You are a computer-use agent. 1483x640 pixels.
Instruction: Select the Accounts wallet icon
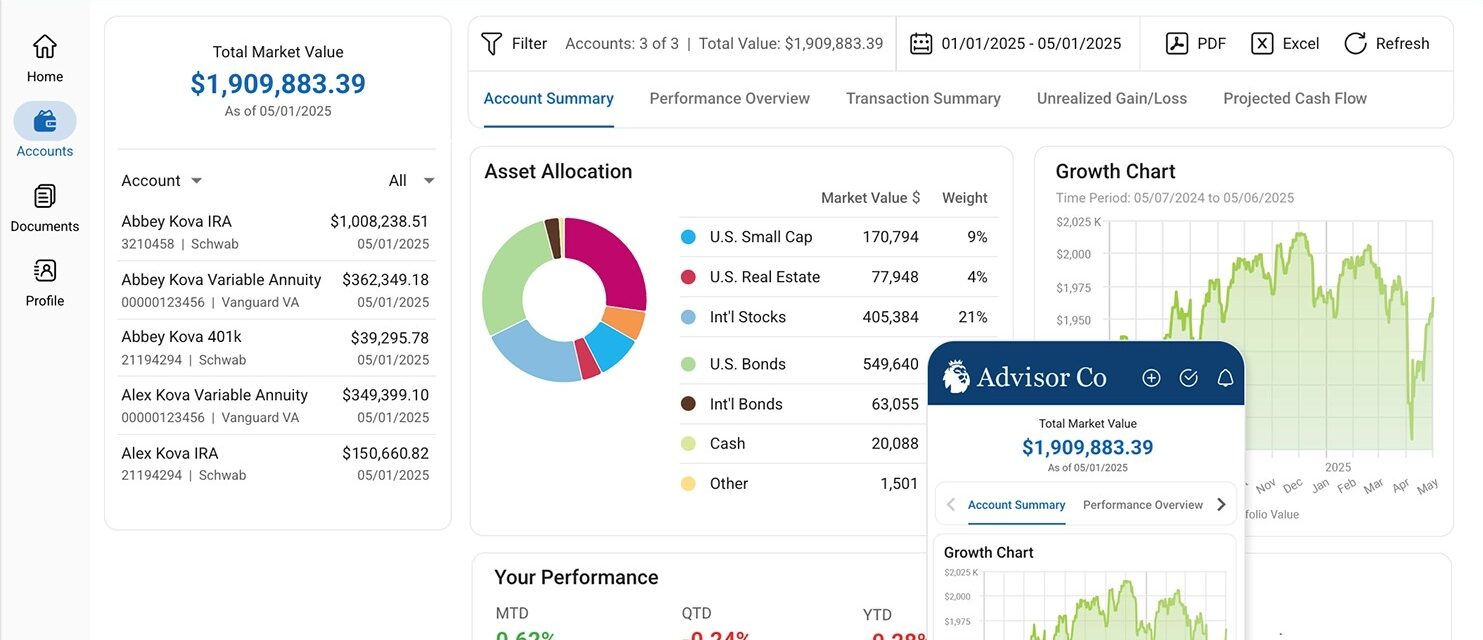click(45, 121)
